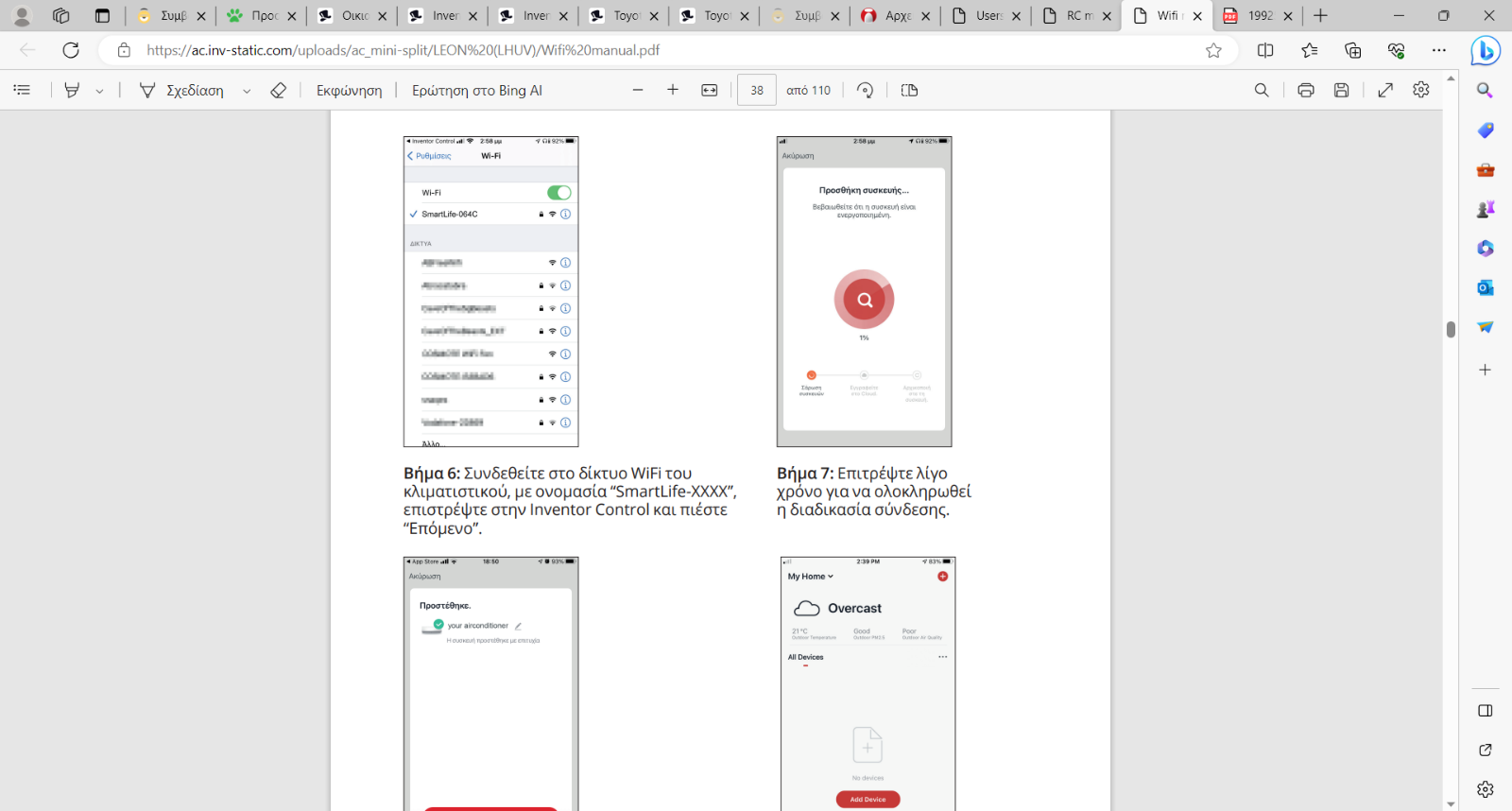Select the highlight tool
Image resolution: width=1512 pixels, height=811 pixels.
point(72,90)
